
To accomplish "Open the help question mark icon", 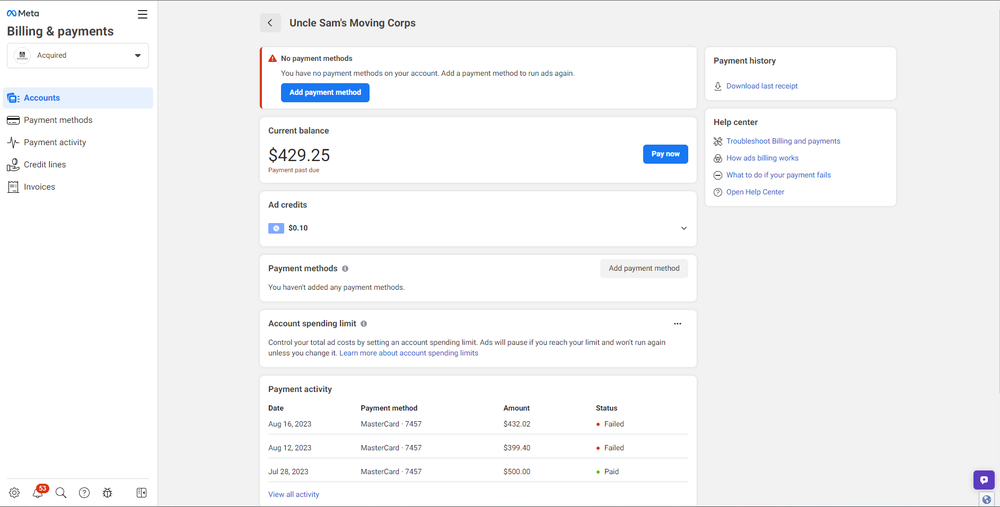I will tap(84, 493).
